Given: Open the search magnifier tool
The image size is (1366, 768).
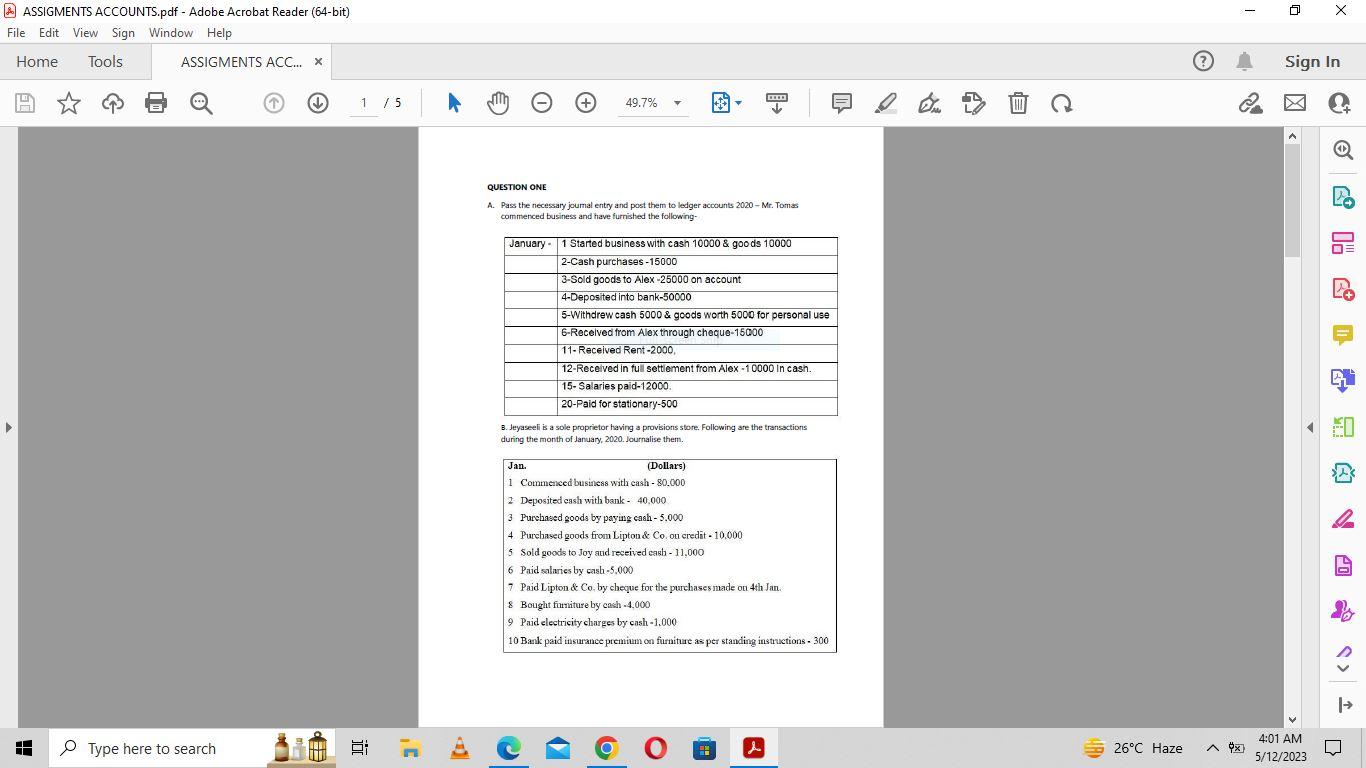Looking at the screenshot, I should (1342, 149).
